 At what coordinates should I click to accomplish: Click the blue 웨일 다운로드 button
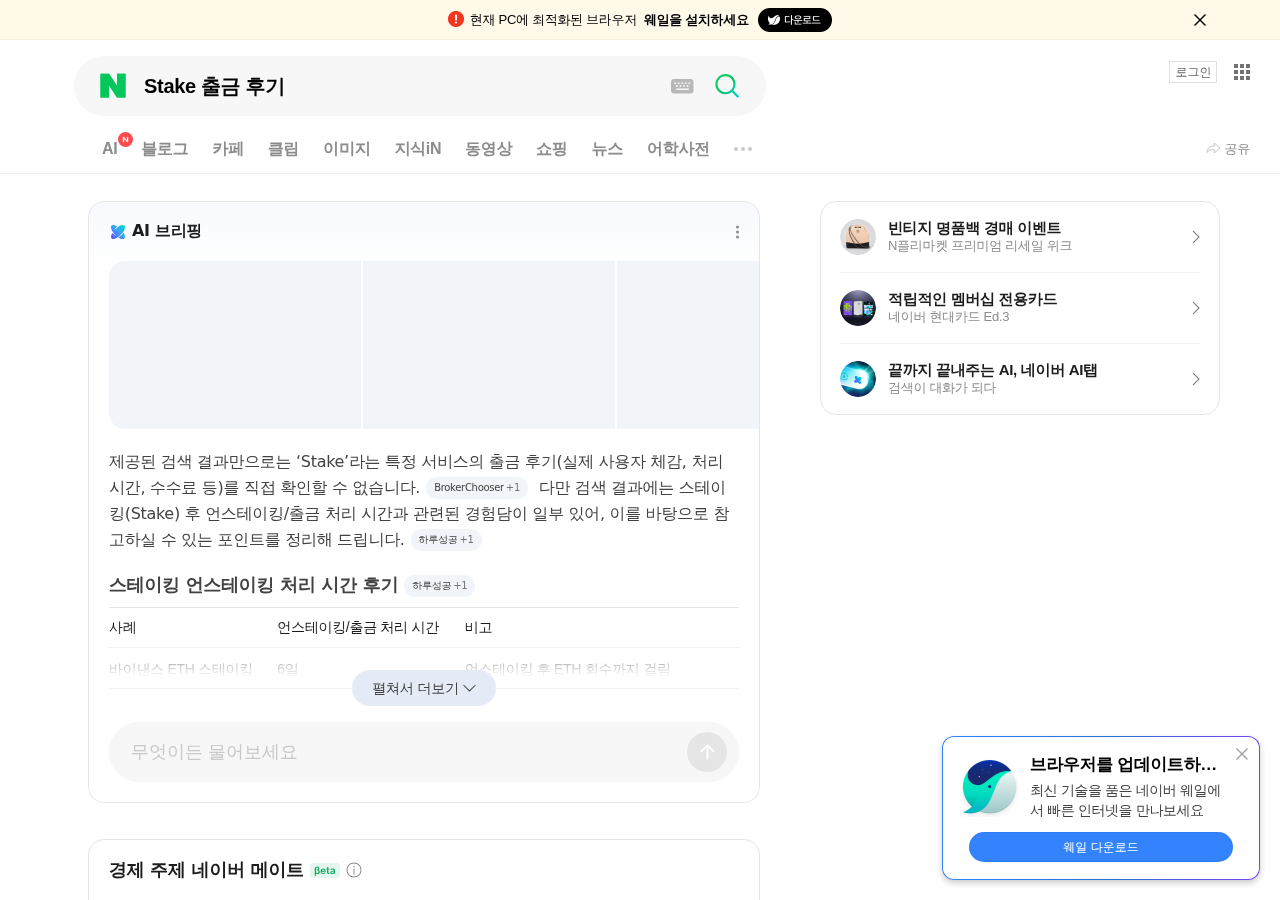(1101, 847)
